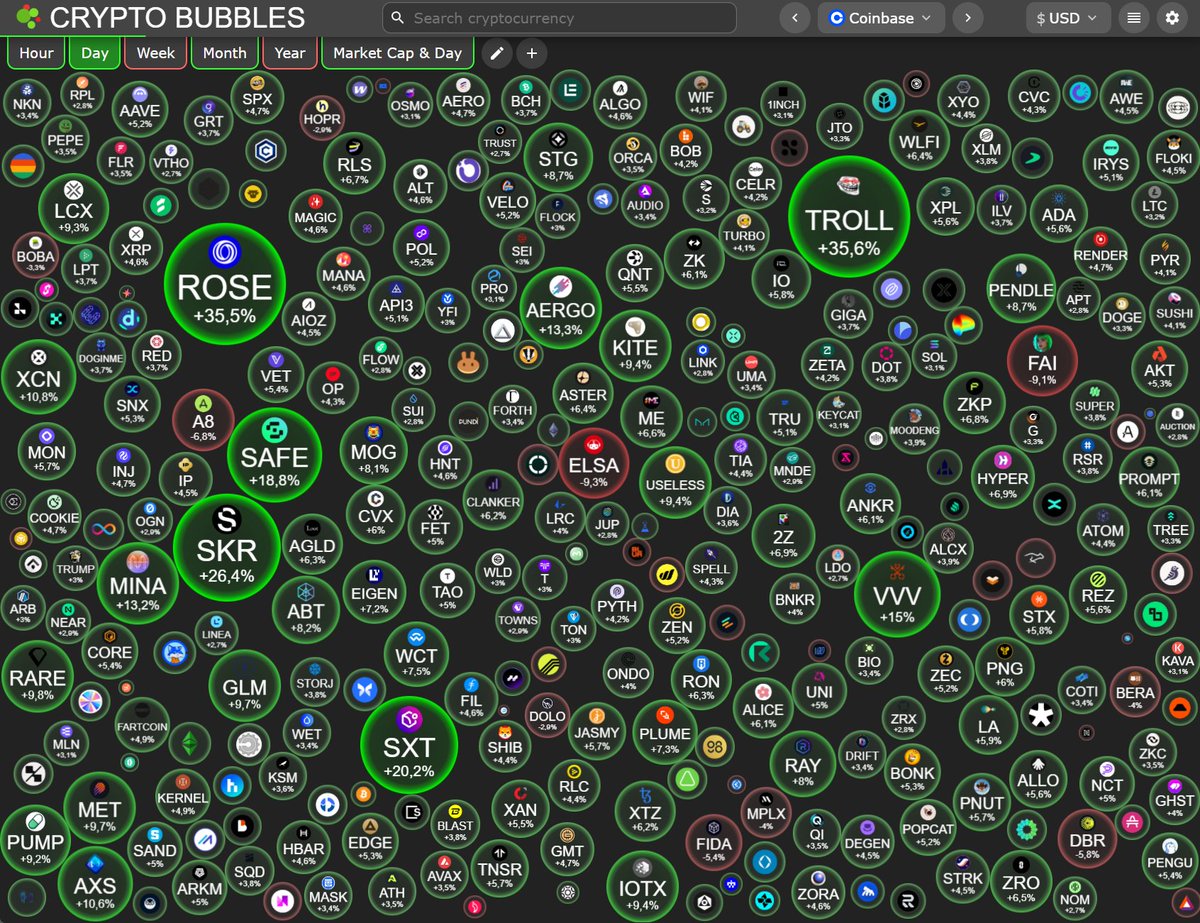Viewport: 1200px width, 923px height.
Task: Select the MOG +8,1% bubble
Action: pos(374,449)
